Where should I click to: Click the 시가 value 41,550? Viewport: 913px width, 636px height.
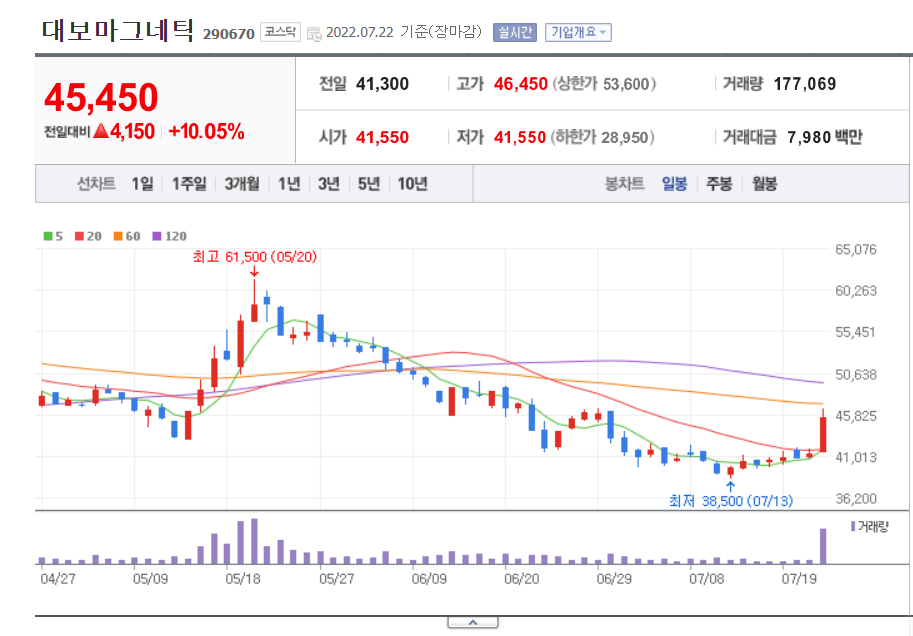(382, 137)
